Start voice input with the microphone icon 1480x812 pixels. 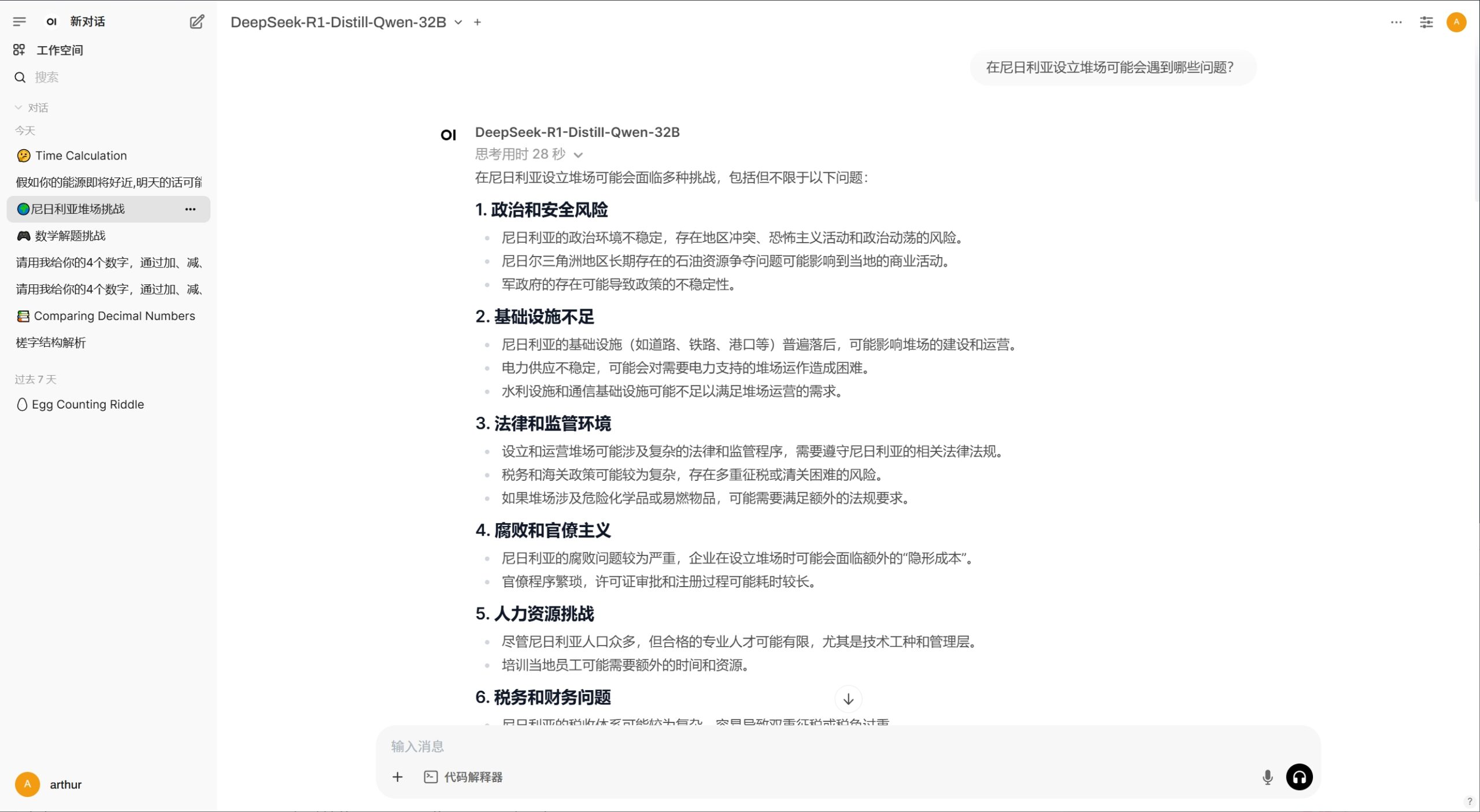pyautogui.click(x=1267, y=777)
